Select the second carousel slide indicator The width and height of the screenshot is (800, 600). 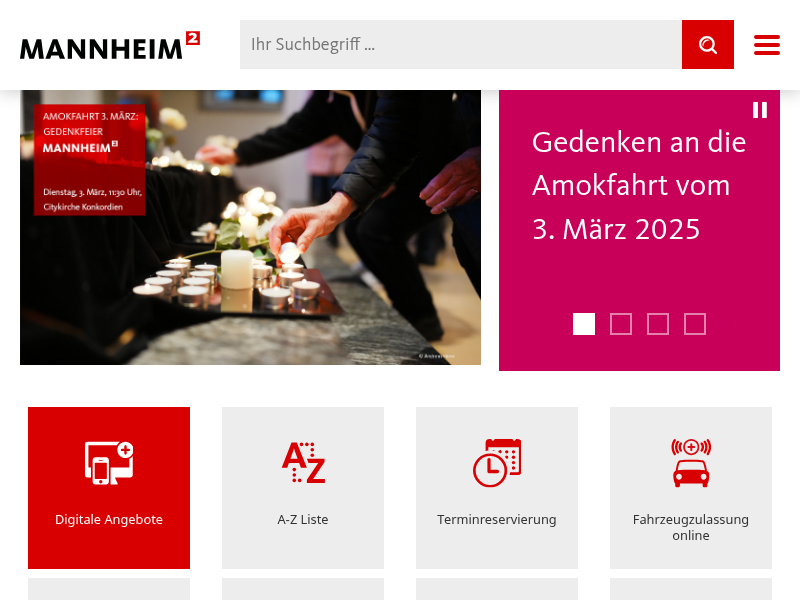[x=621, y=324]
